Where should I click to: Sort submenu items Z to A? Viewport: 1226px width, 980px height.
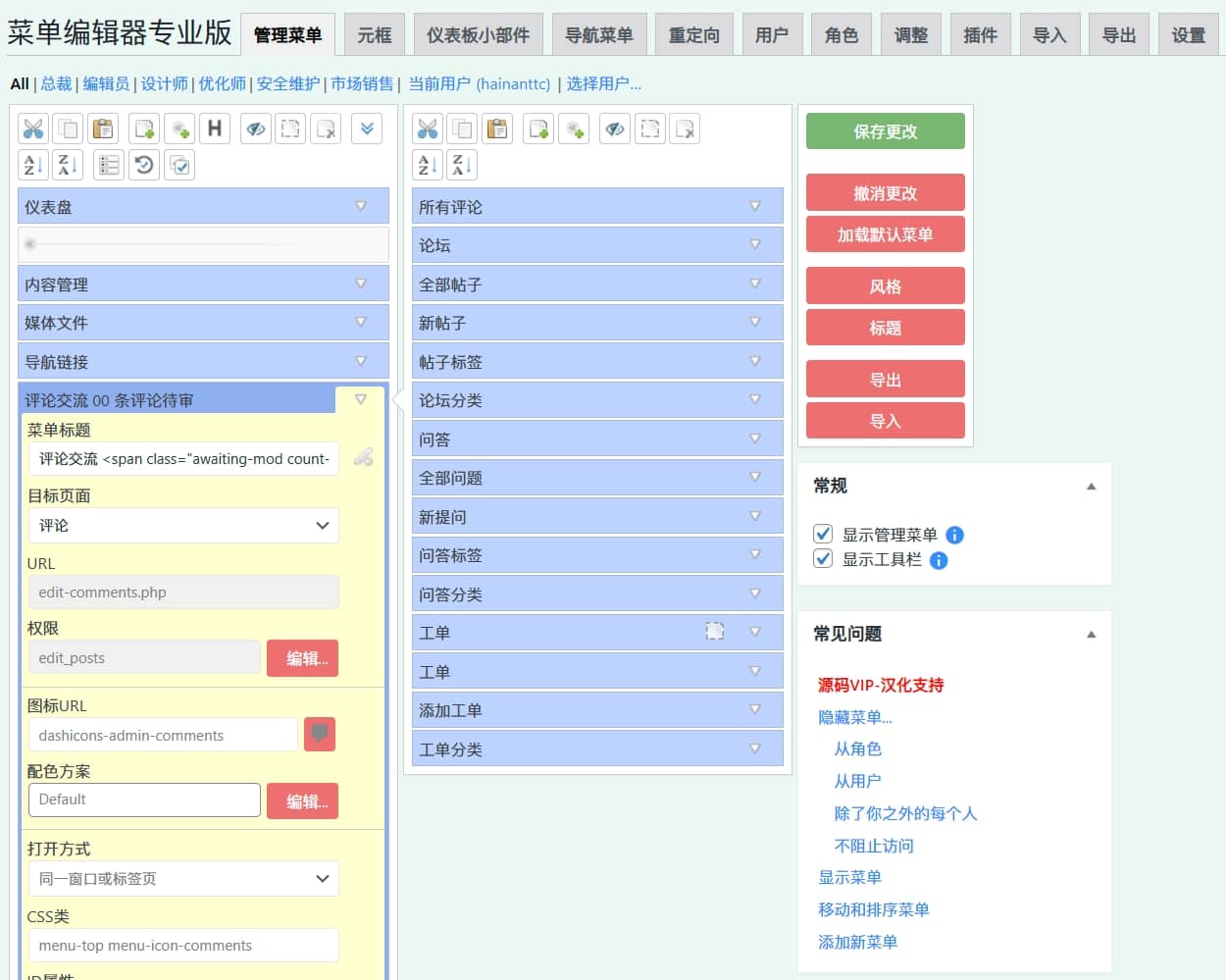[462, 165]
